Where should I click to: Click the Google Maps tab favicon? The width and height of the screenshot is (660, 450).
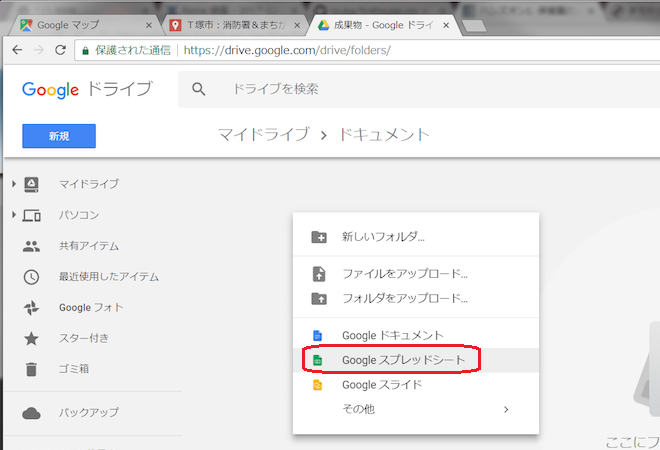[x=26, y=25]
